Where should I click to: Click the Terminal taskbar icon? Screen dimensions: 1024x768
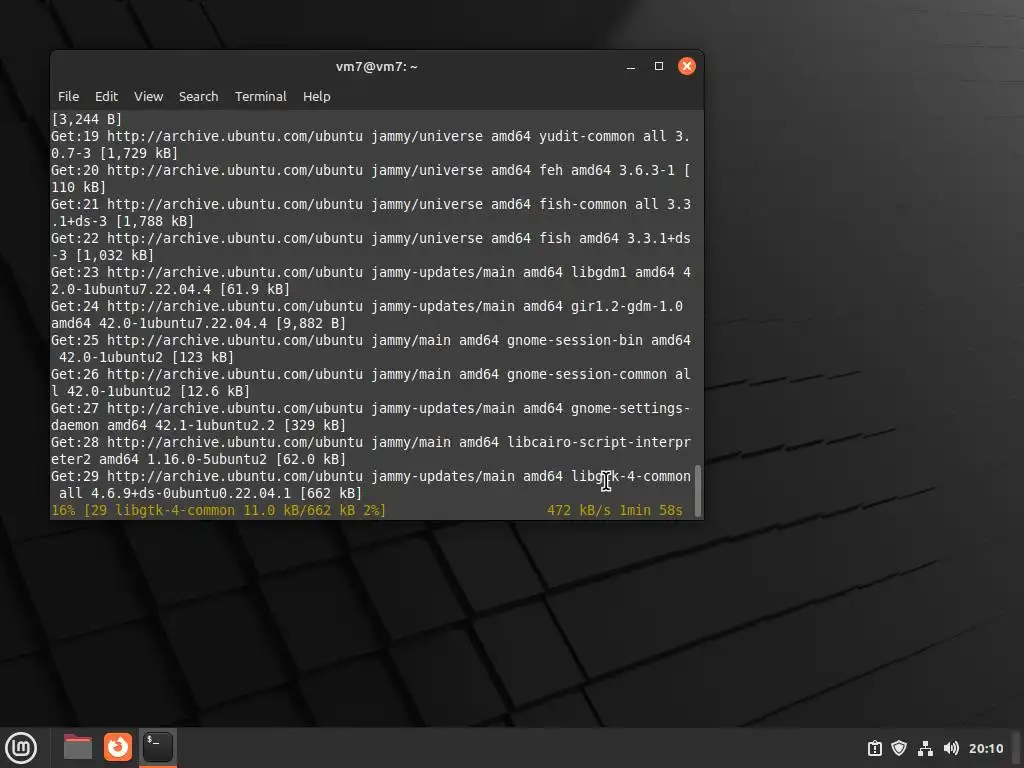[x=158, y=747]
